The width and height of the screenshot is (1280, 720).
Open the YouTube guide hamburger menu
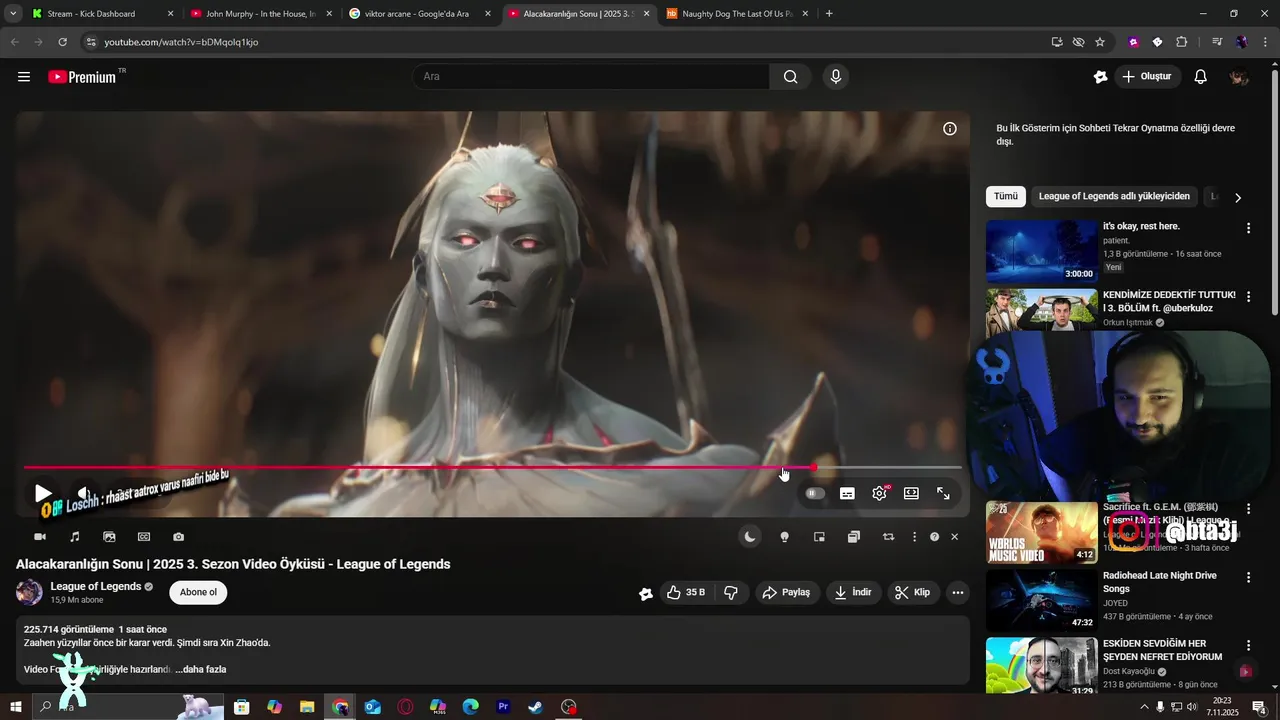coord(24,77)
